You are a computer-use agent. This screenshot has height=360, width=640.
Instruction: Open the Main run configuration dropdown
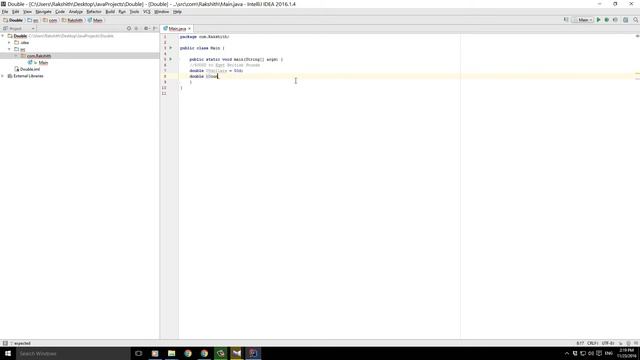(583, 20)
